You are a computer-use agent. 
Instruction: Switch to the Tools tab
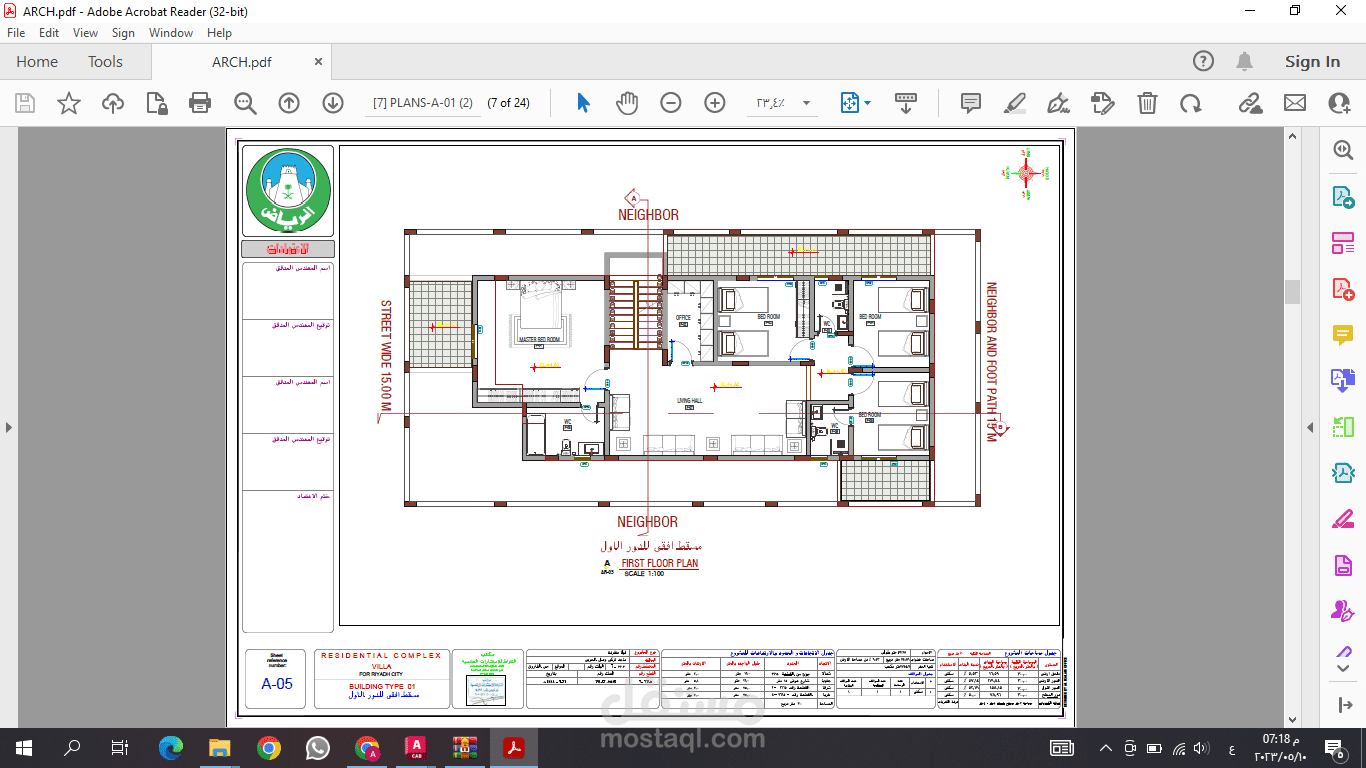click(x=105, y=62)
